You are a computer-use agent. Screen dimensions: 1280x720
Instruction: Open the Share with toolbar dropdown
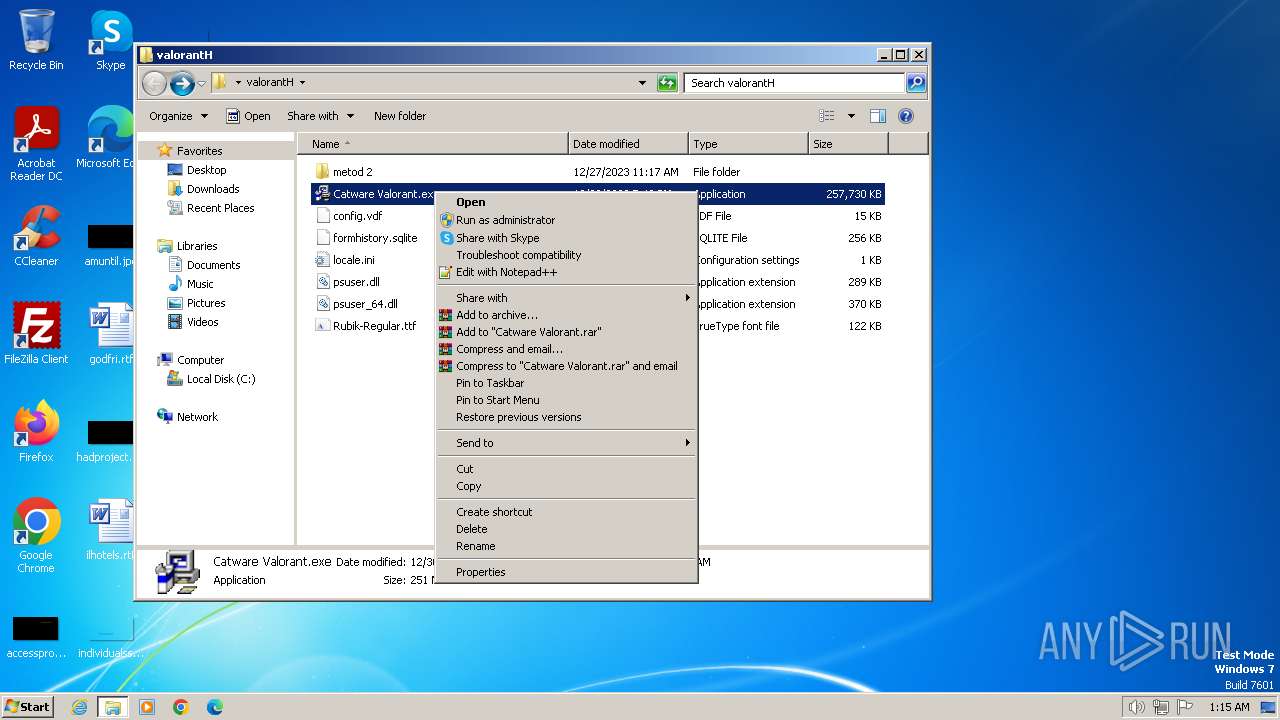(319, 116)
